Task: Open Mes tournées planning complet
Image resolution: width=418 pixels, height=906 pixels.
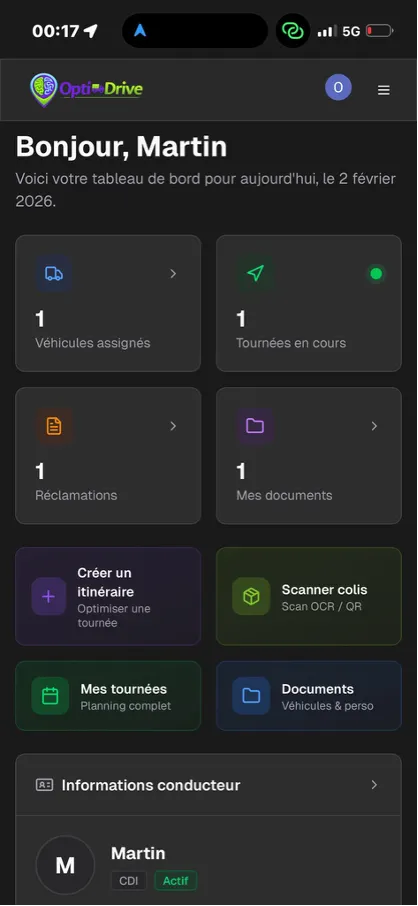Action: coord(108,696)
